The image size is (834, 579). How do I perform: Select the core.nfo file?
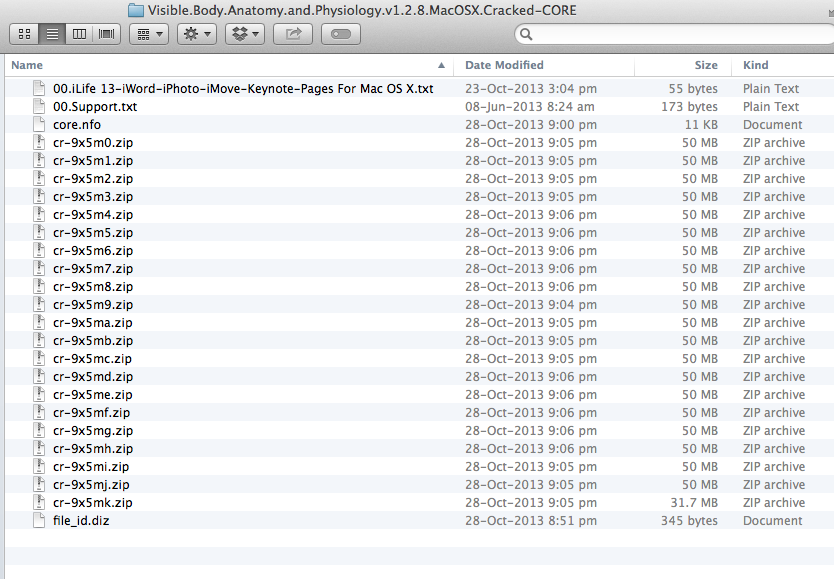pos(77,125)
